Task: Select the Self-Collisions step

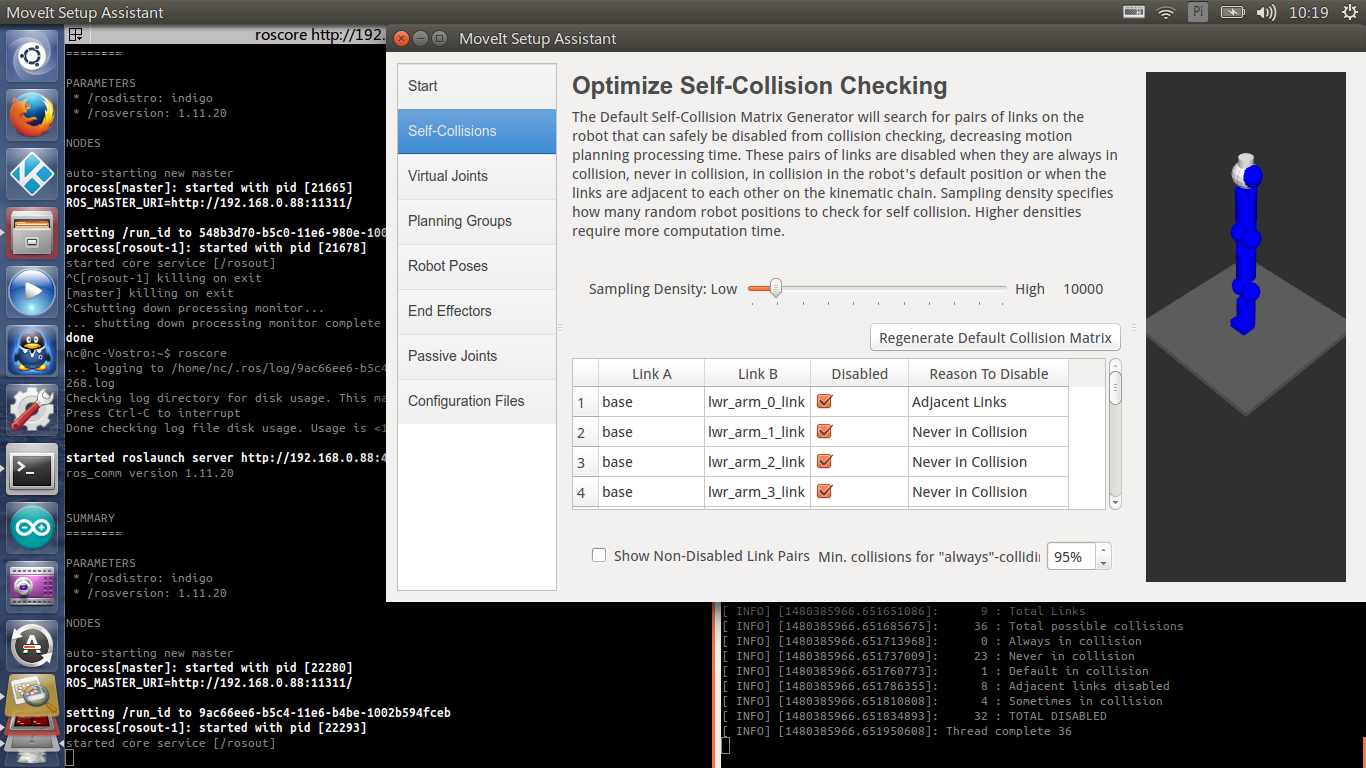Action: tap(477, 131)
